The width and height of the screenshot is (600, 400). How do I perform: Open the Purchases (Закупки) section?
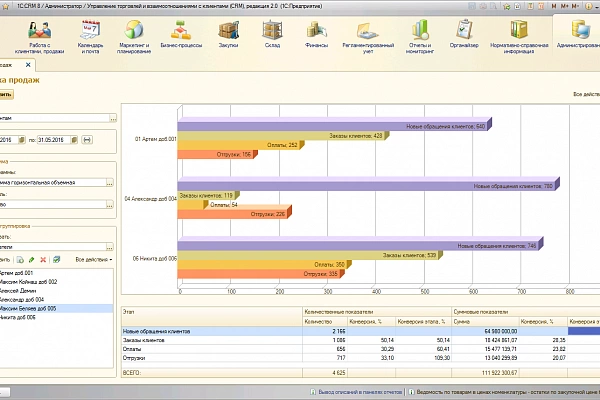coord(229,32)
